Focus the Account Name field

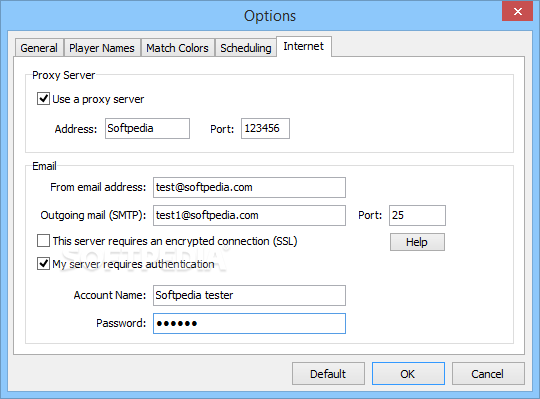(x=249, y=295)
